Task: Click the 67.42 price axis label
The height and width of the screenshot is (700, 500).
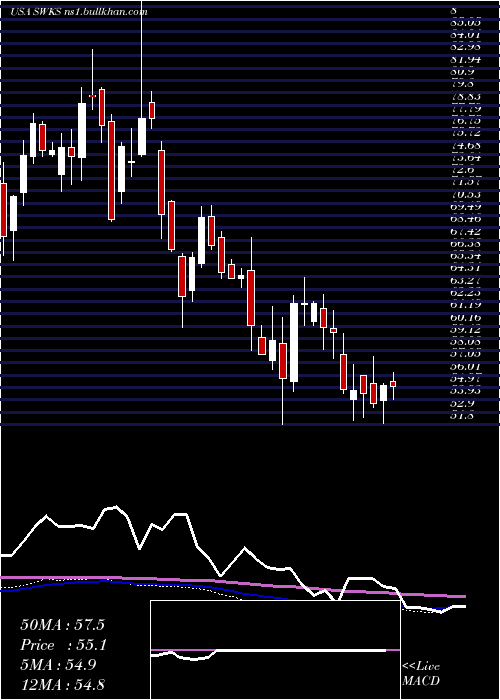Action: [465, 231]
